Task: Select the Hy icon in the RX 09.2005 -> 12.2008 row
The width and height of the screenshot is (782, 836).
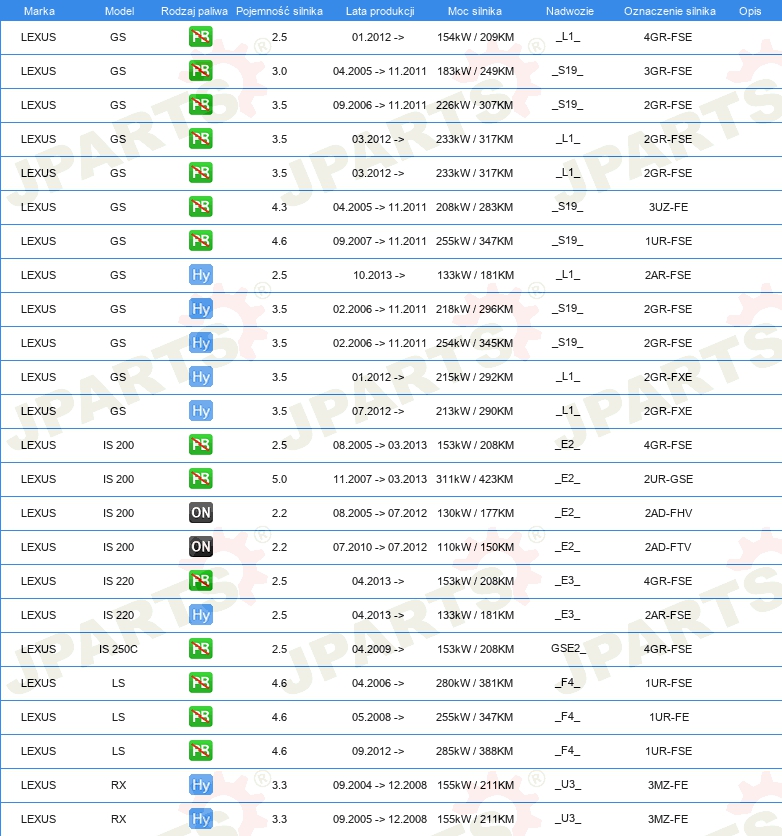Action: click(200, 818)
